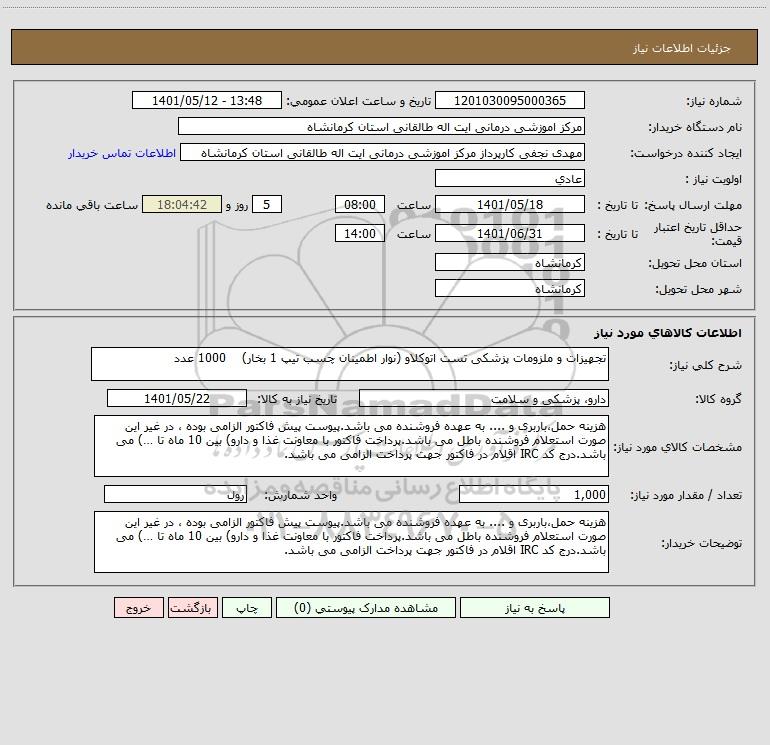Click the request creator field 'مهدی نجفی'
This screenshot has width=770, height=745.
[383, 153]
